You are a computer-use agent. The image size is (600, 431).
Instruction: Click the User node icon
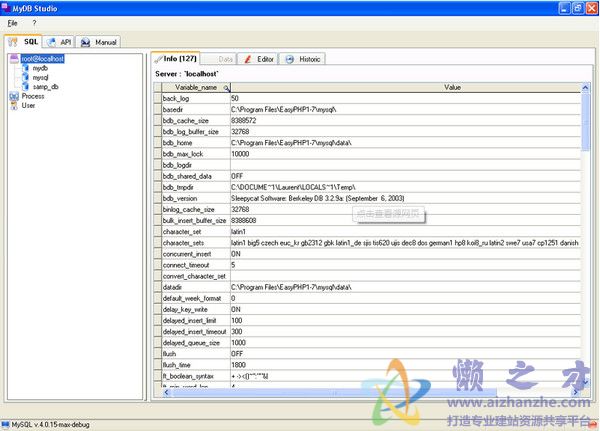14,105
